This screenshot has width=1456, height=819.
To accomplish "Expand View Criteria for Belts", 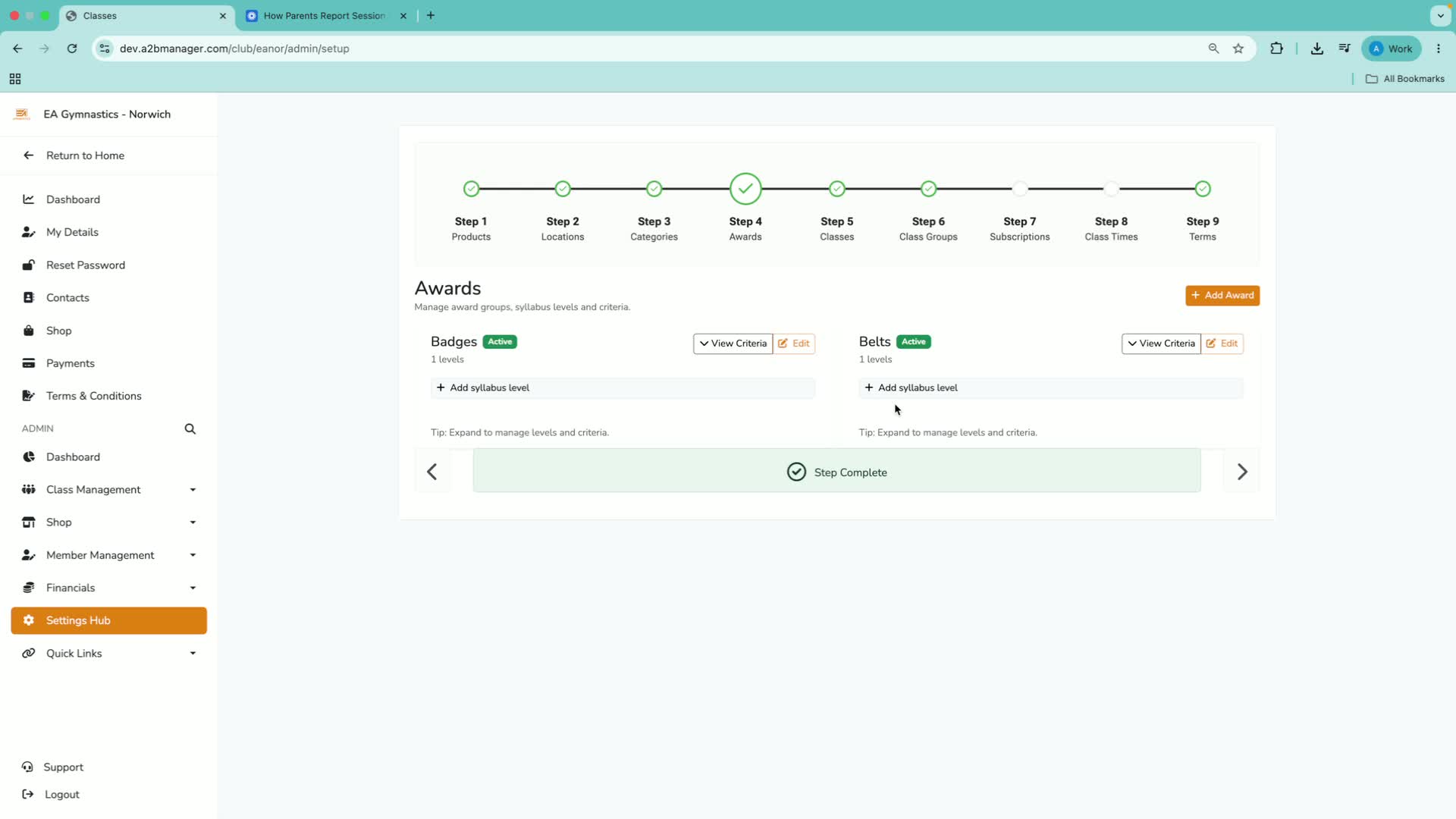I will point(1161,344).
